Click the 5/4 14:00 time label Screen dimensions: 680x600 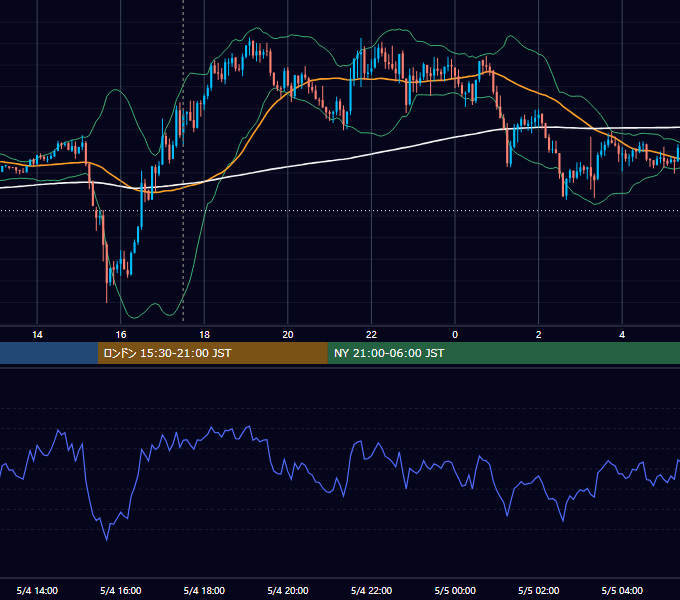pos(37,590)
